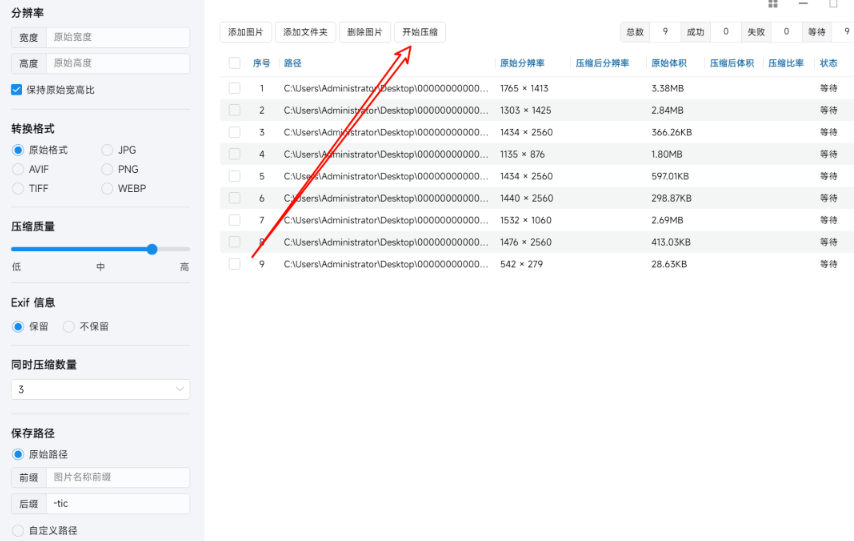Click 开始压缩 to start compression
The height and width of the screenshot is (541, 854).
(x=420, y=32)
